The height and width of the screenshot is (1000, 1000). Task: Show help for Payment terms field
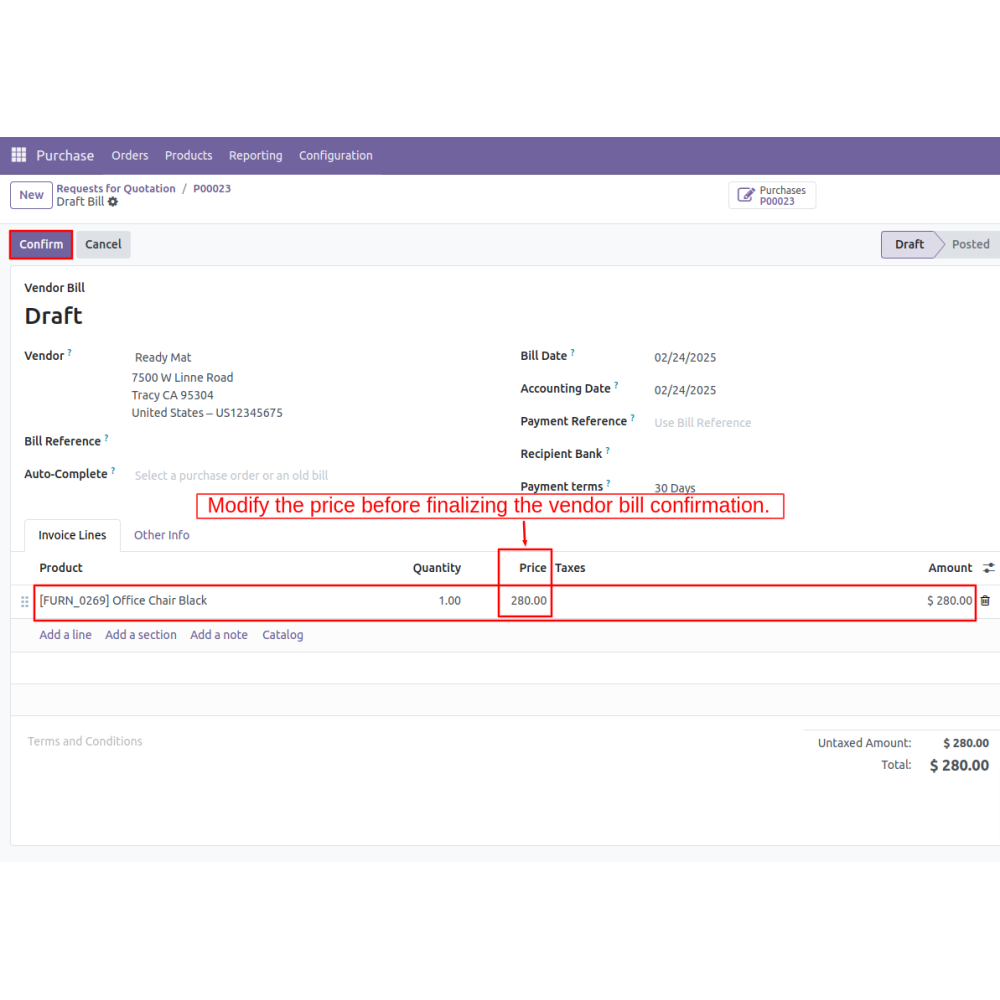608,483
